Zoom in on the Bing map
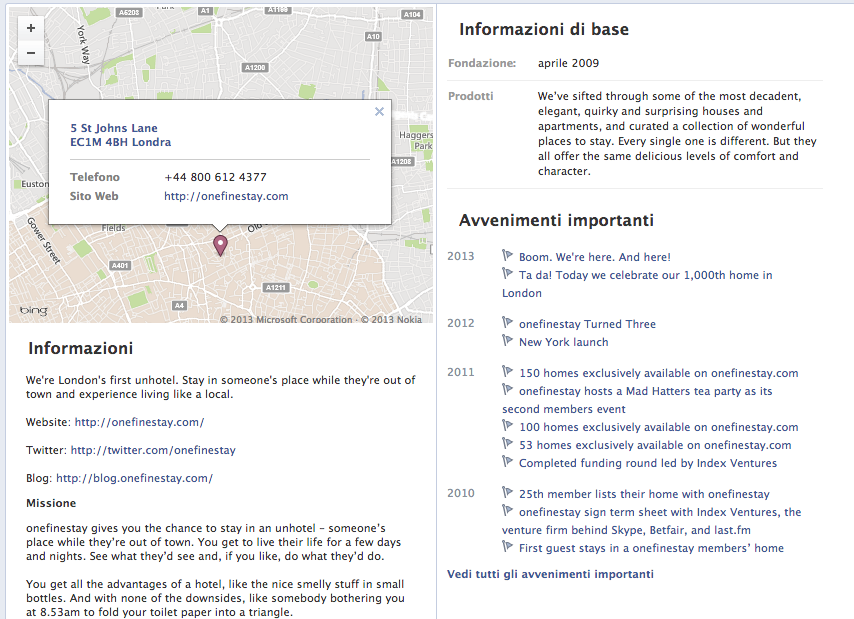Viewport: 854px width, 619px height. 31,28
